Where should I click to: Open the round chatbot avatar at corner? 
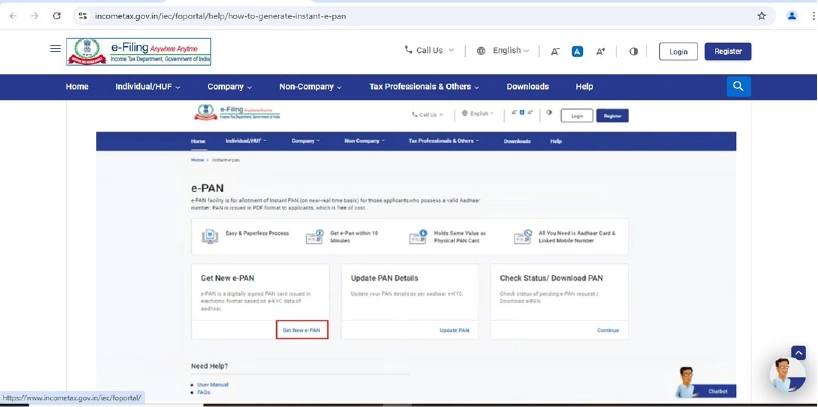pos(788,374)
